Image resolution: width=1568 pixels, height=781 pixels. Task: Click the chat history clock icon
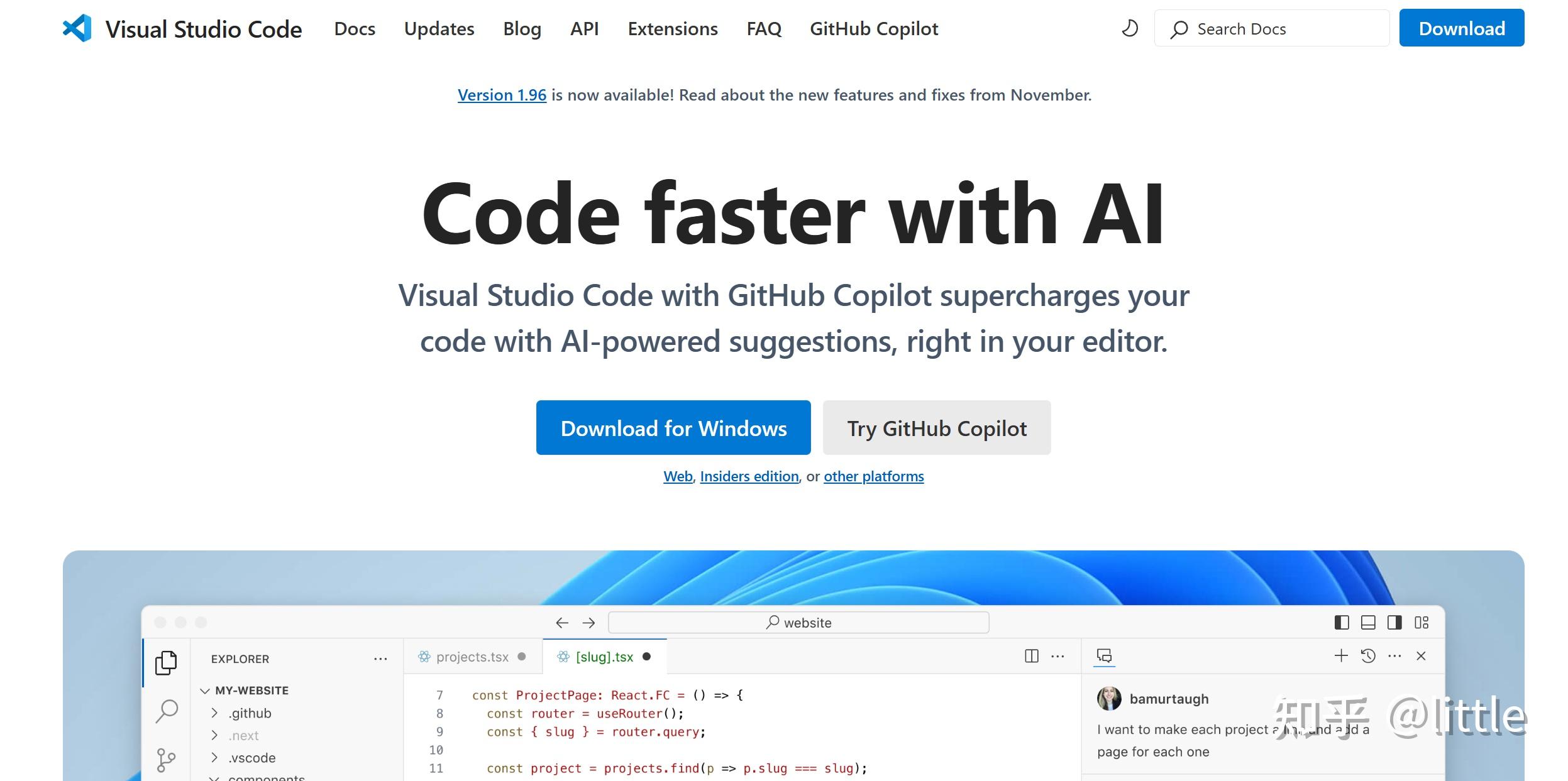1367,656
